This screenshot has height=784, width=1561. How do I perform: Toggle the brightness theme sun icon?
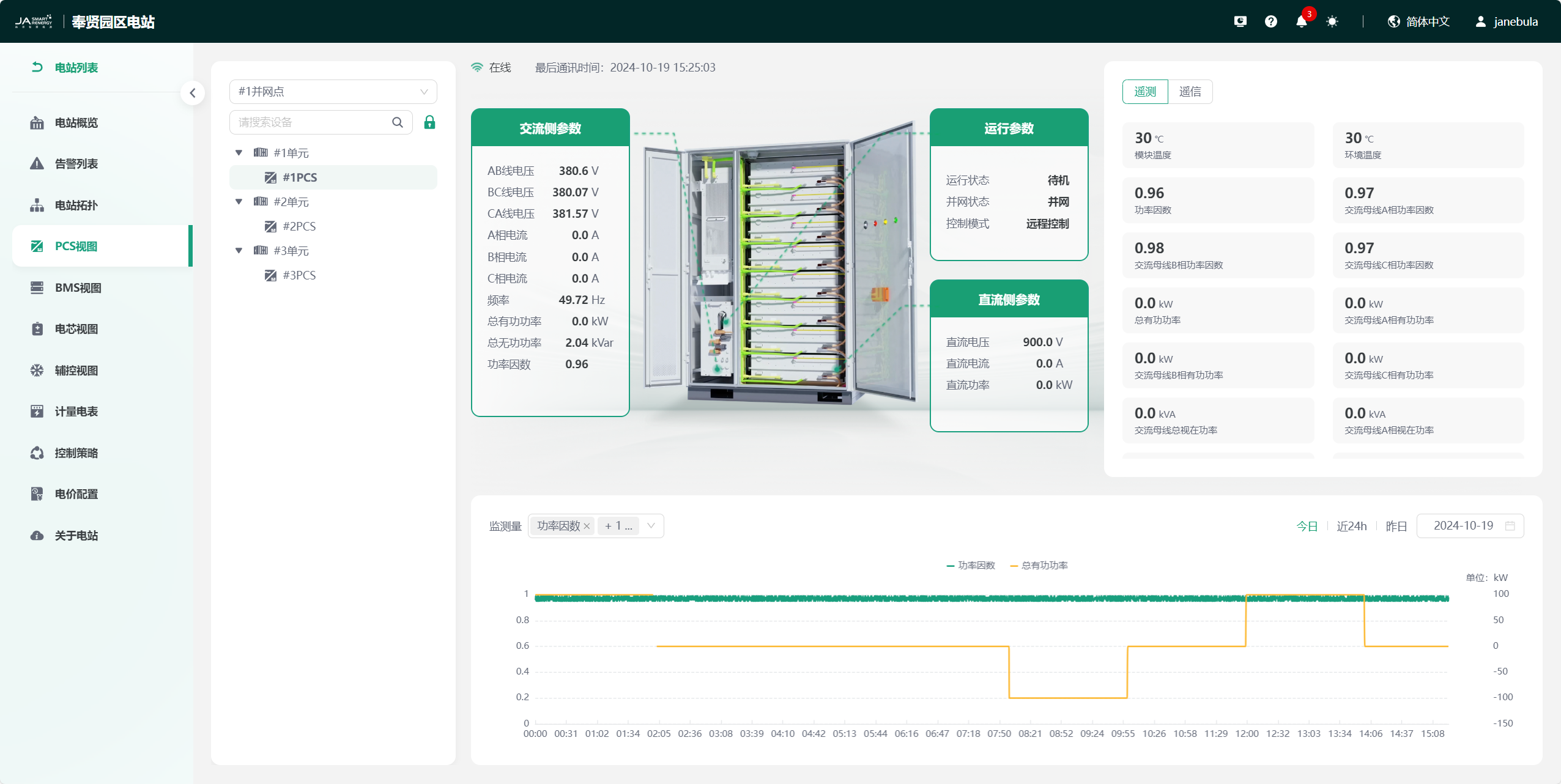[x=1332, y=22]
